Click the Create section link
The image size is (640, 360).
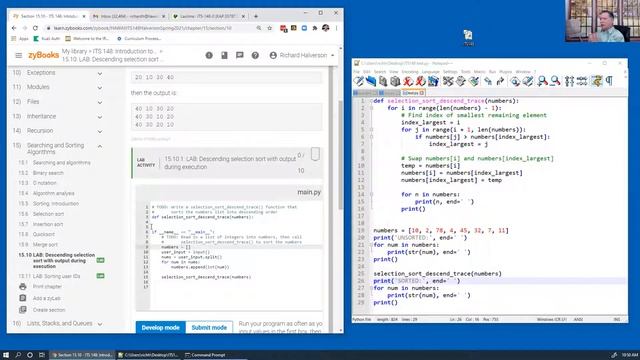(x=49, y=310)
